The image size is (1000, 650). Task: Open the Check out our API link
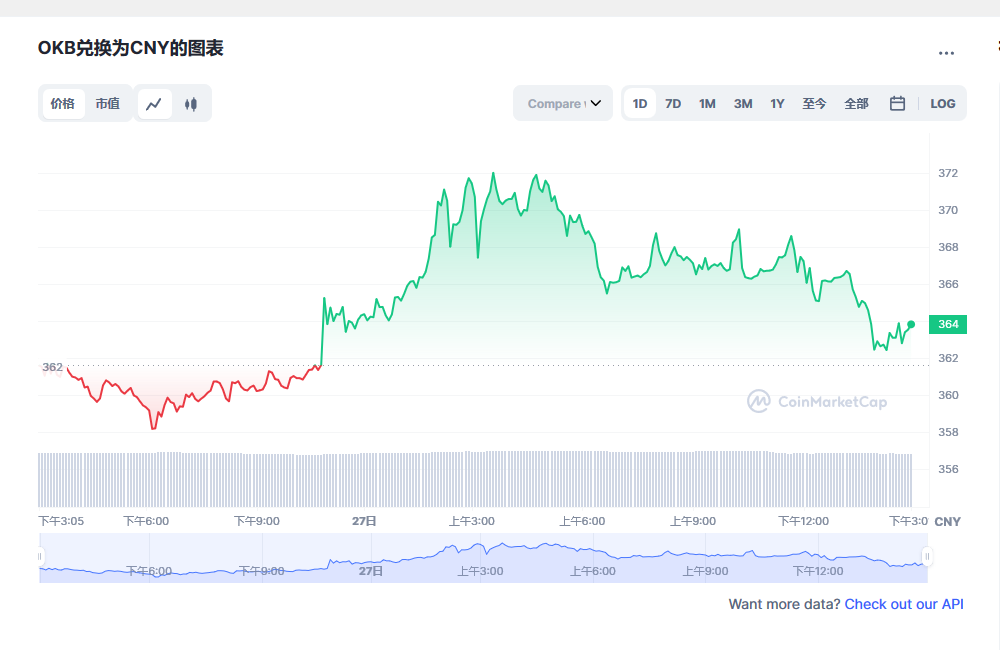(x=903, y=604)
